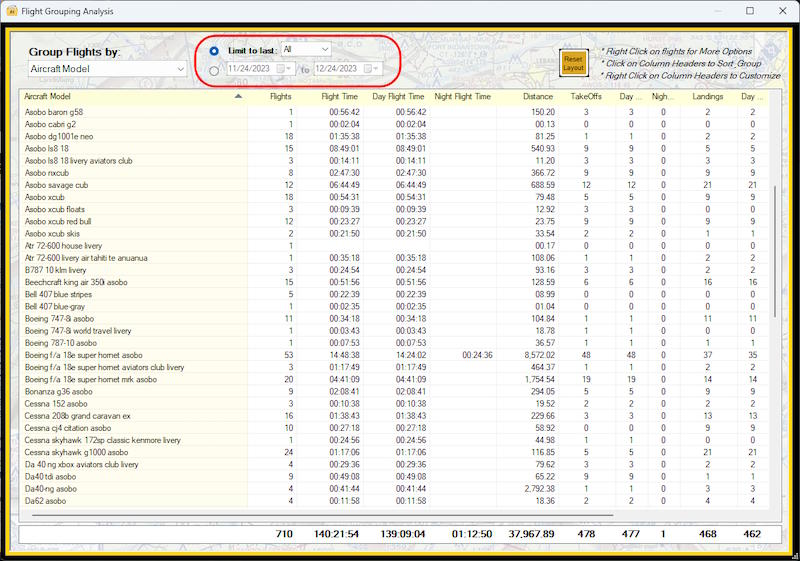The image size is (800, 561).
Task: Select the 'Asobo xcub skis' row
Action: pyautogui.click(x=393, y=234)
